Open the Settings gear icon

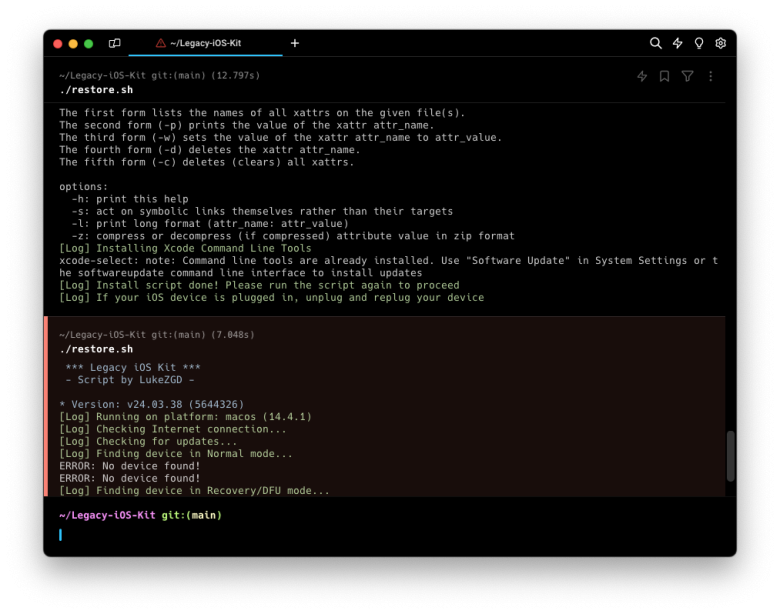[x=720, y=43]
